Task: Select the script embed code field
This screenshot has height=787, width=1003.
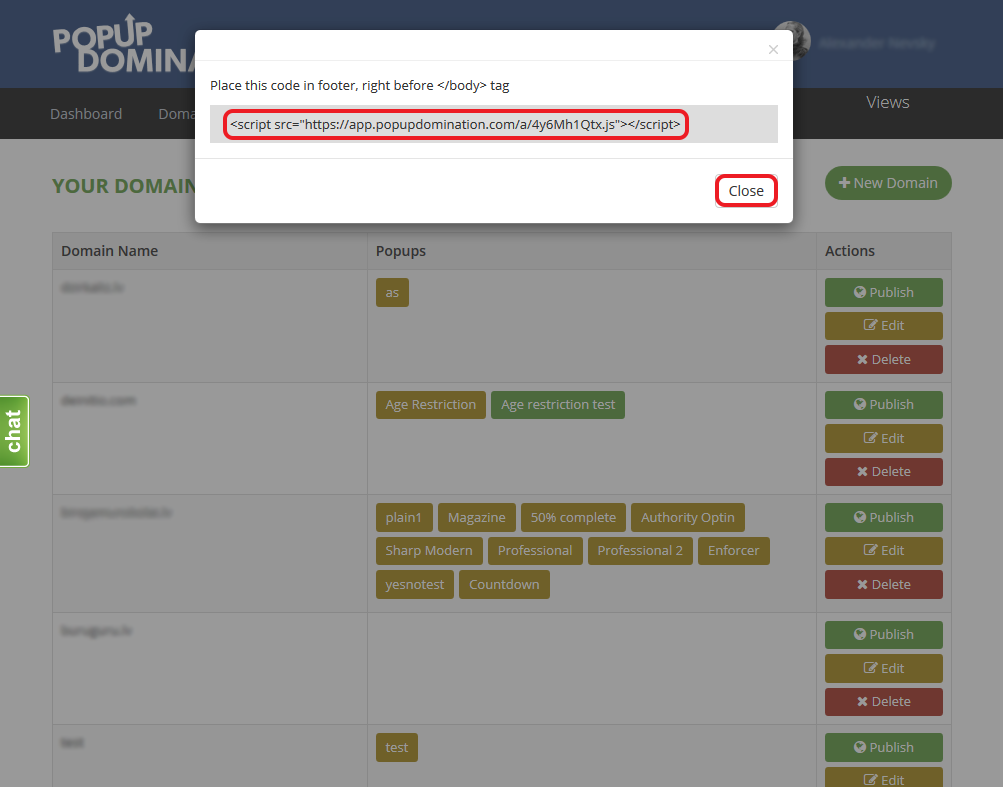Action: [493, 124]
